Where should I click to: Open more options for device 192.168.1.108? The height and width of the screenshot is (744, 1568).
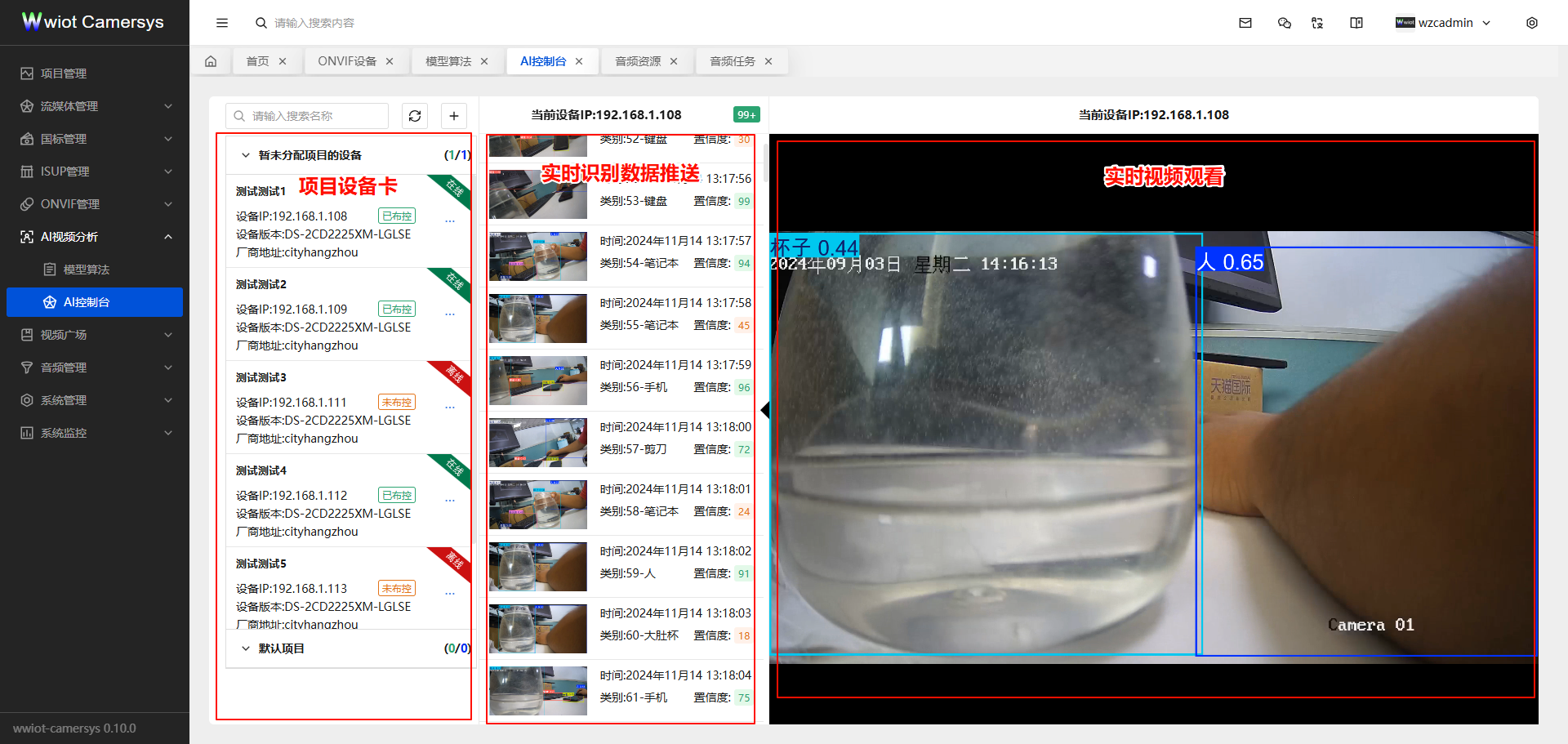click(450, 221)
